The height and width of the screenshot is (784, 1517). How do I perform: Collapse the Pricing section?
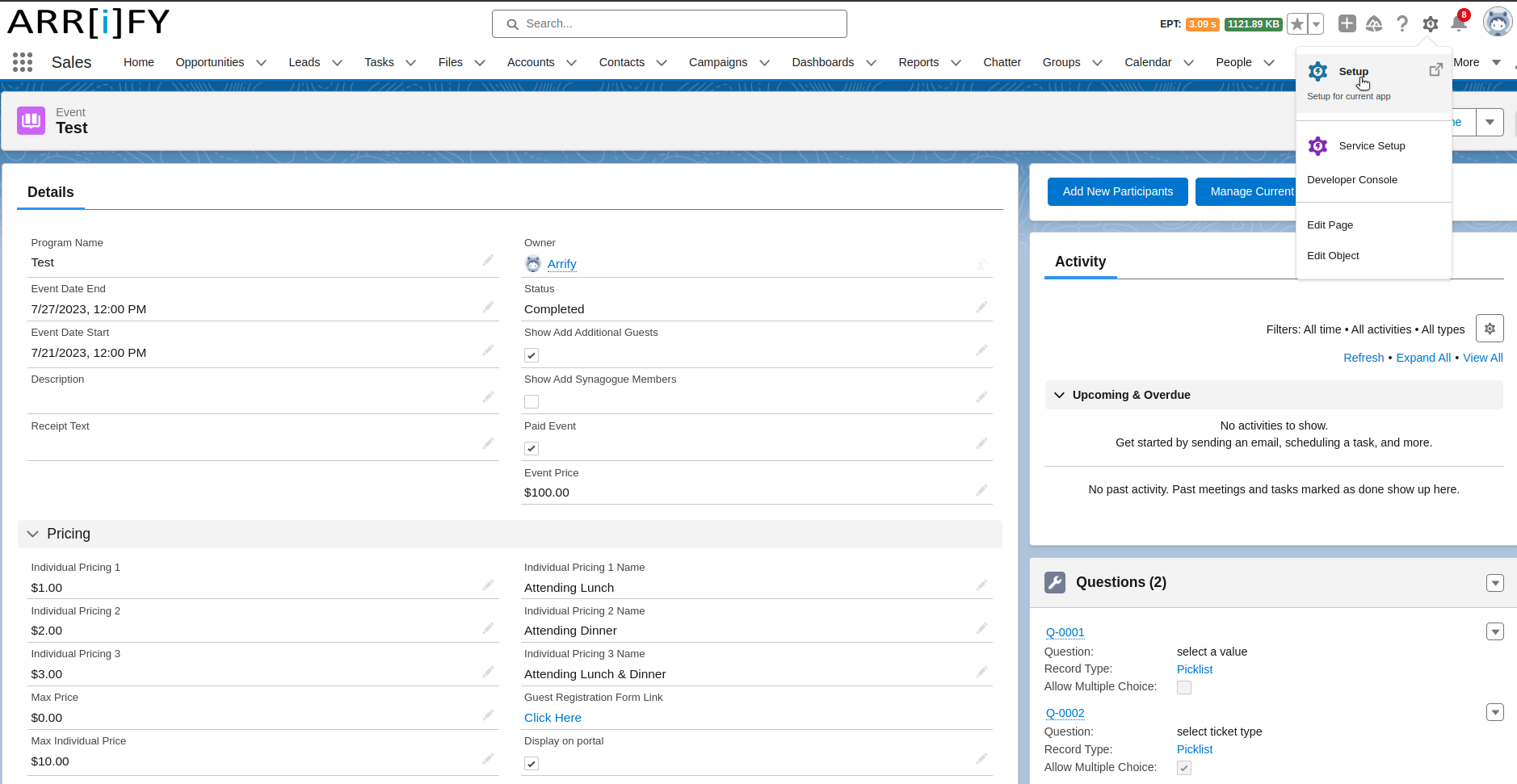(x=33, y=534)
